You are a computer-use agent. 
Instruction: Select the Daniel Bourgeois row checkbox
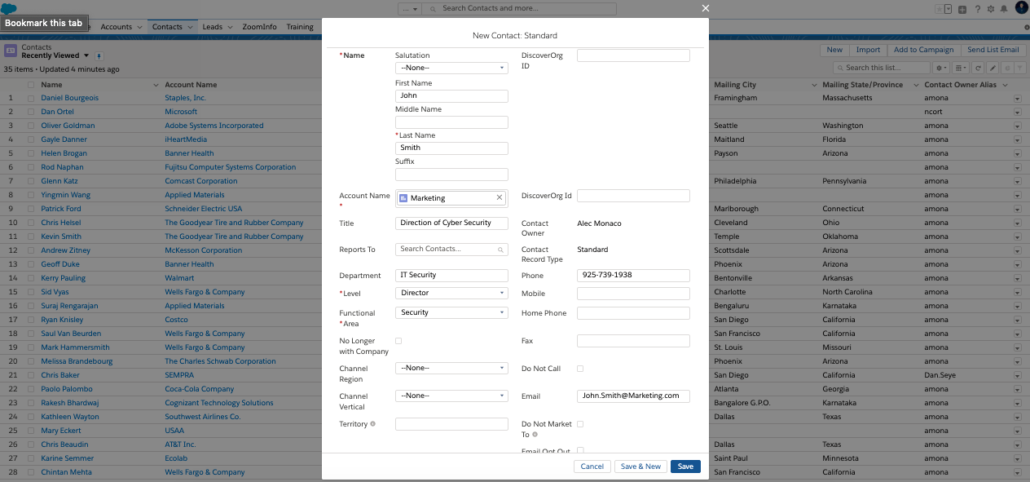pyautogui.click(x=31, y=98)
